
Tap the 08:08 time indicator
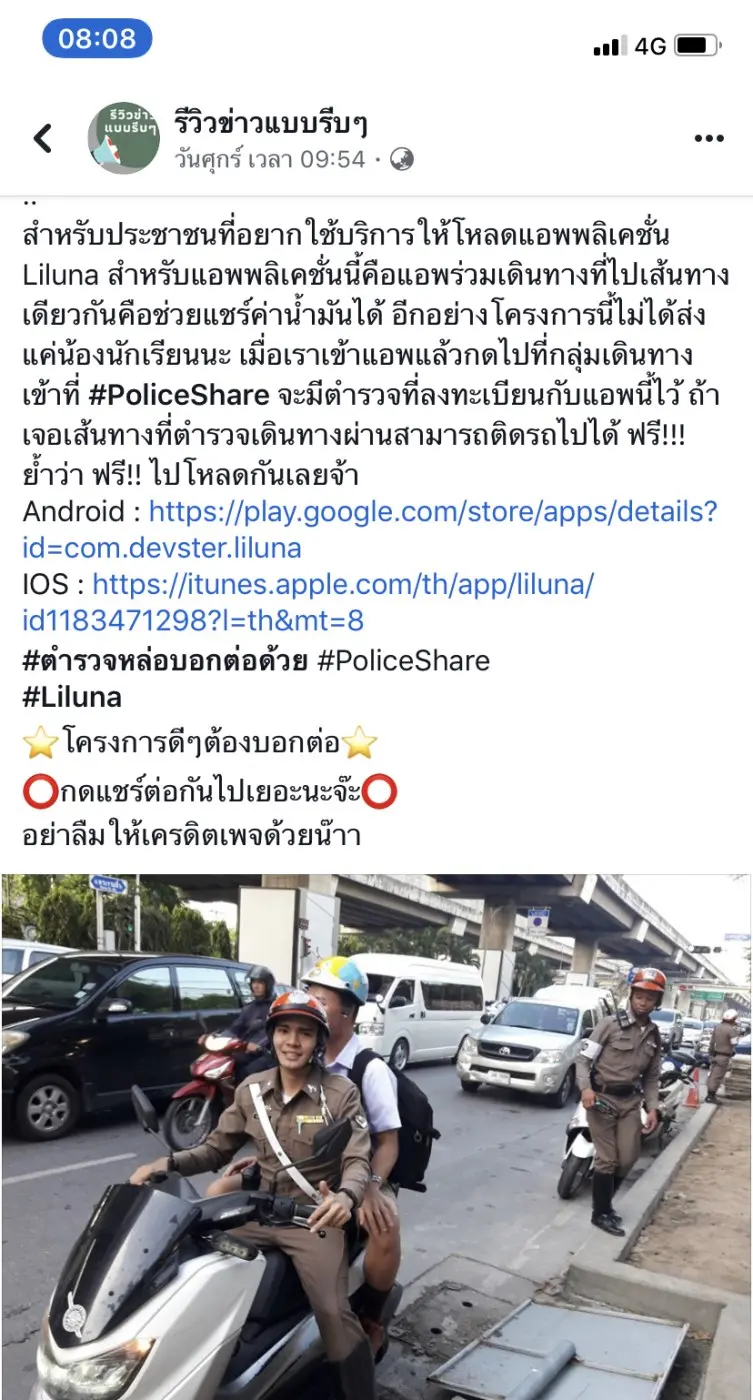pyautogui.click(x=97, y=38)
